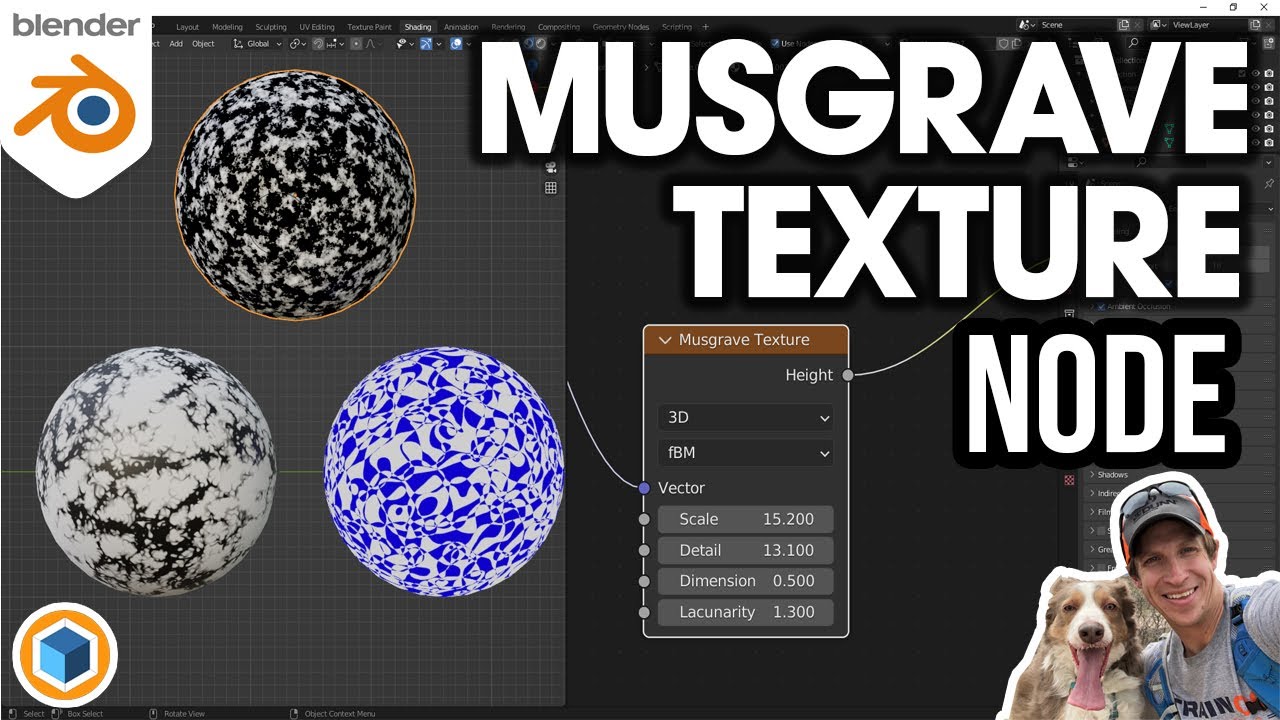Toggle perspective/orthographic grid icon in viewport

click(551, 188)
